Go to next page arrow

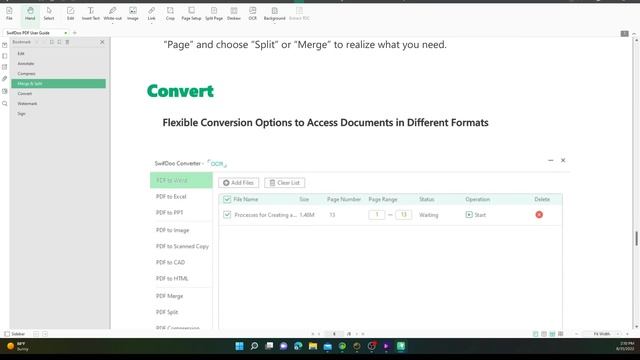coord(356,334)
